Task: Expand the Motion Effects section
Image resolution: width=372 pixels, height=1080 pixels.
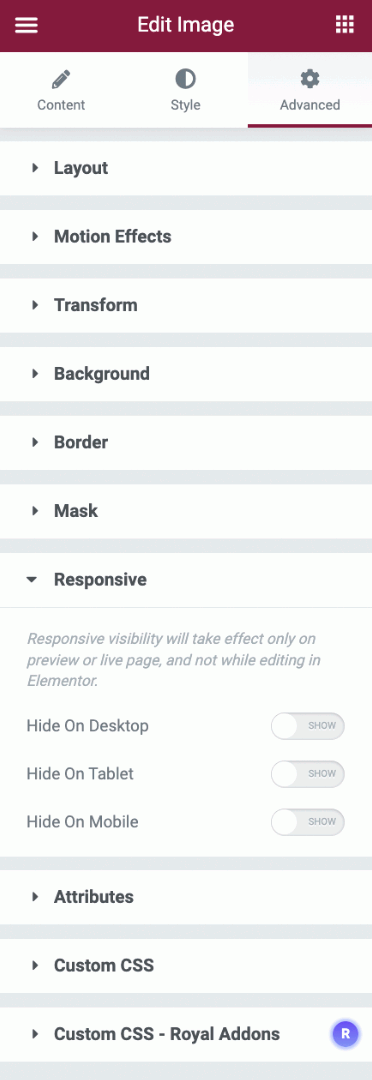Action: (186, 237)
